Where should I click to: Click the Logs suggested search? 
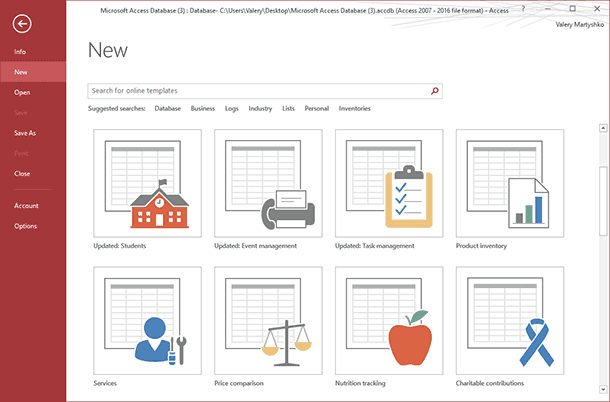pos(231,109)
